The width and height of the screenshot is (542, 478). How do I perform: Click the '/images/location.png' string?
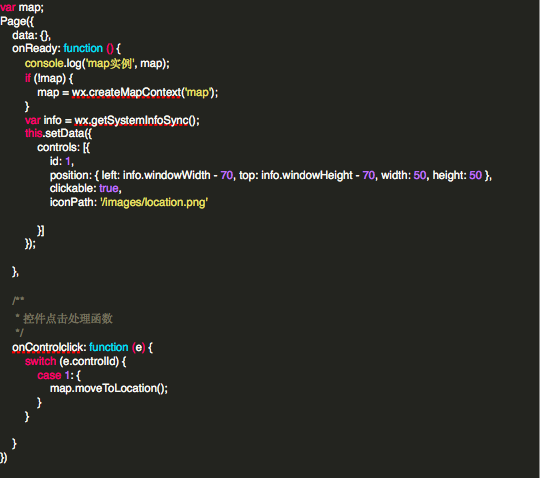[x=154, y=203]
